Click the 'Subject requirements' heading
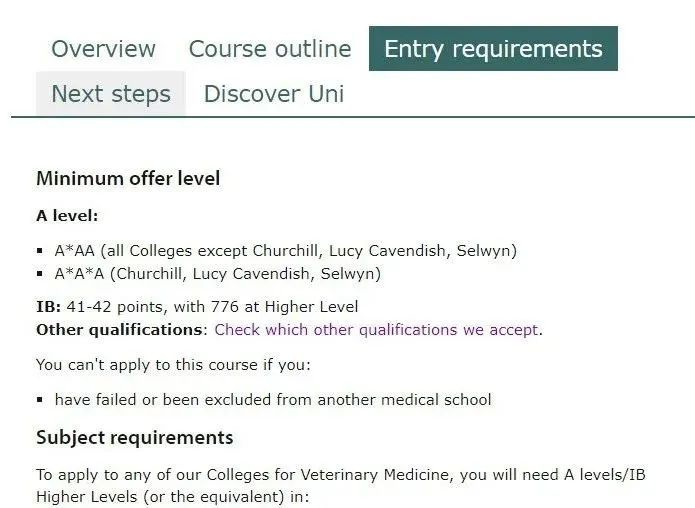 135,438
